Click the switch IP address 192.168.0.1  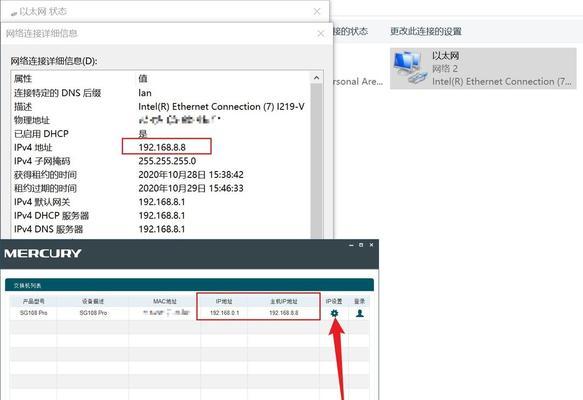click(225, 313)
